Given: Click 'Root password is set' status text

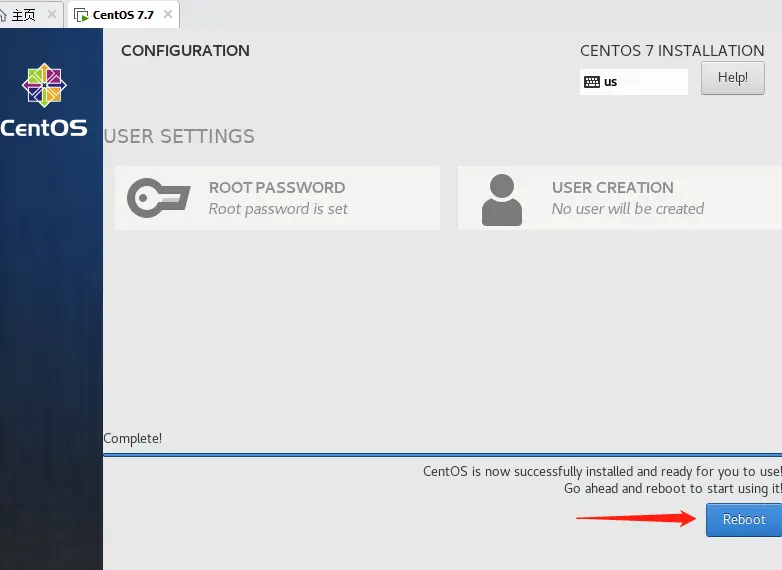Looking at the screenshot, I should 278,209.
